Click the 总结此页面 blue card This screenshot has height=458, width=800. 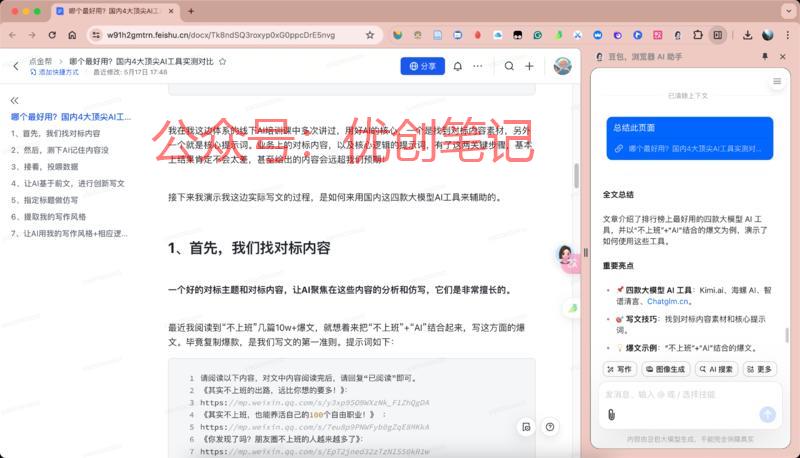click(690, 138)
